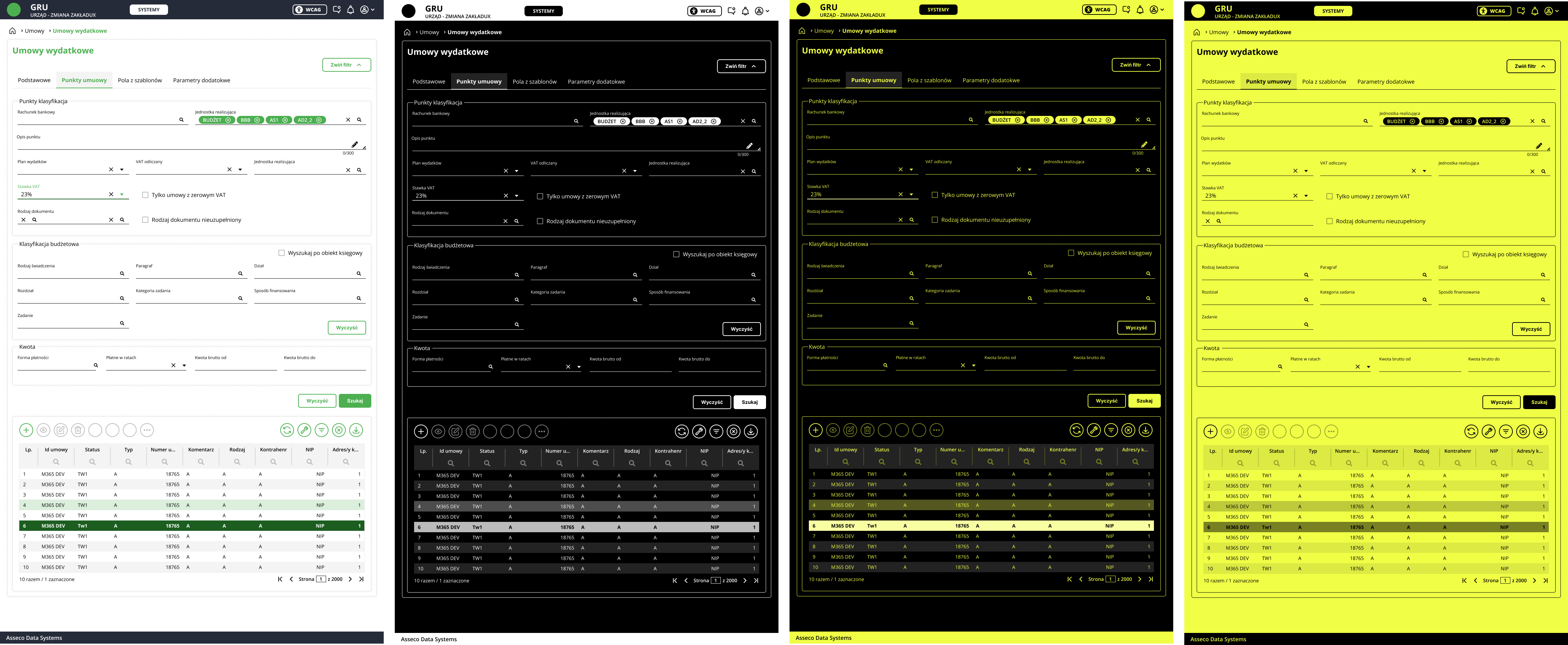Open the Stawka VAT dropdown in black-and-white panel
This screenshot has height=645, width=1568.
pos(516,196)
